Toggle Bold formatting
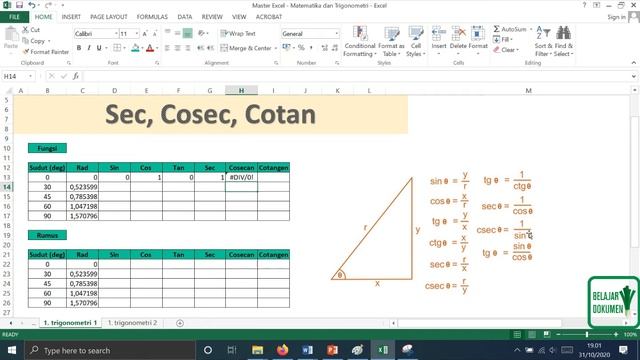Viewport: 640px width, 360px height. coord(79,48)
